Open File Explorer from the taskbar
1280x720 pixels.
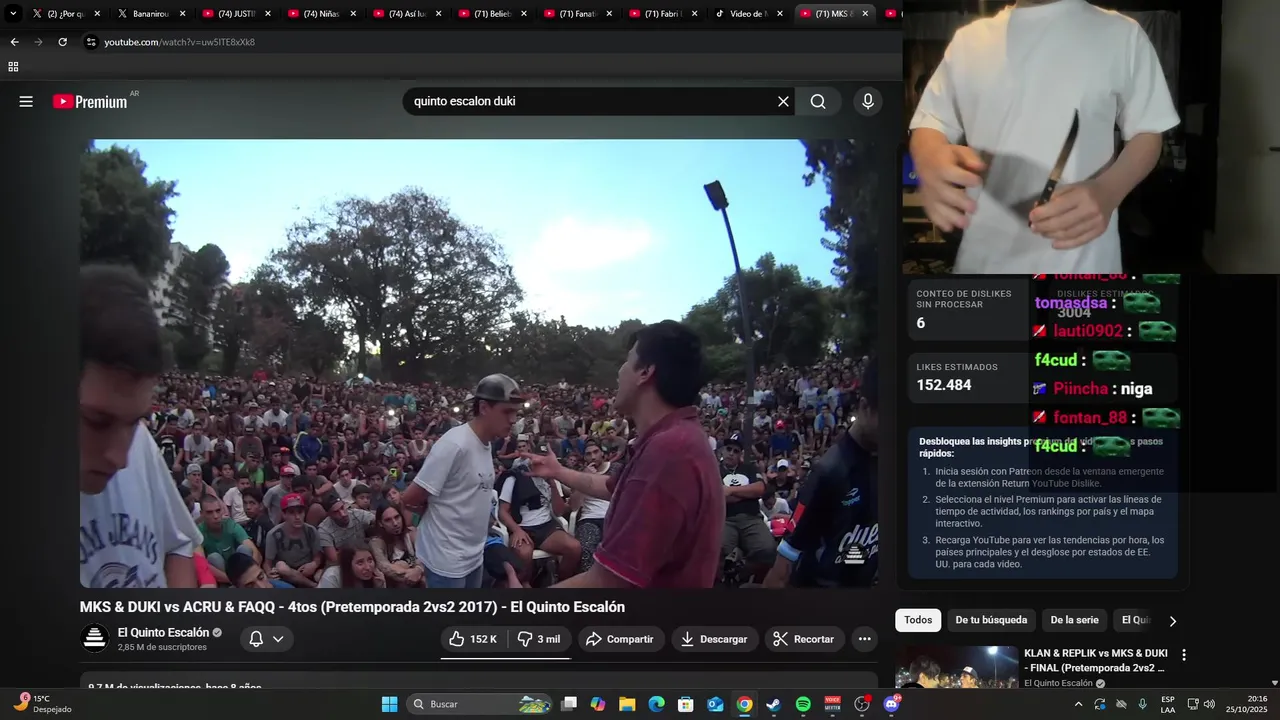627,704
